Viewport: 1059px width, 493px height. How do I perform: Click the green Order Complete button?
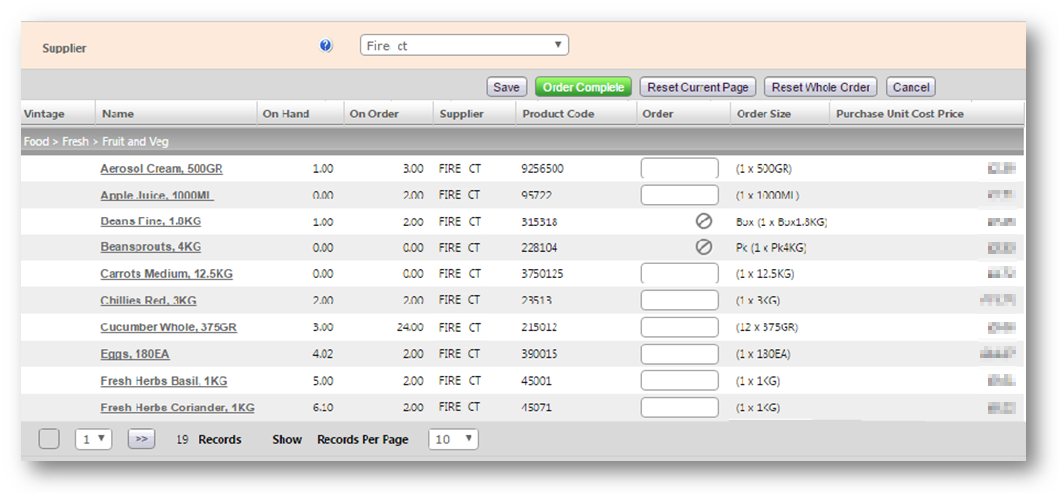584,87
